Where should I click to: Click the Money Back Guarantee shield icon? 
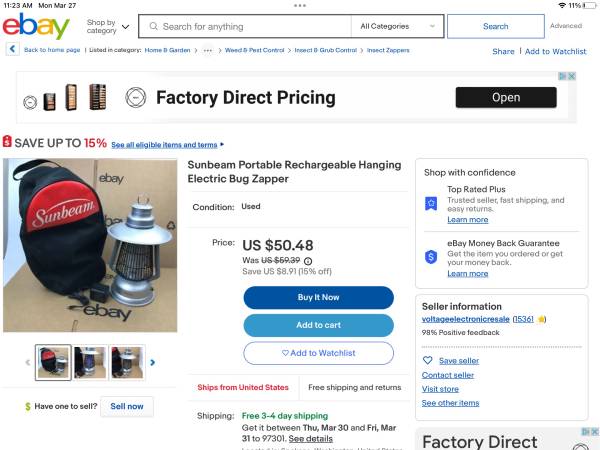pyautogui.click(x=431, y=257)
